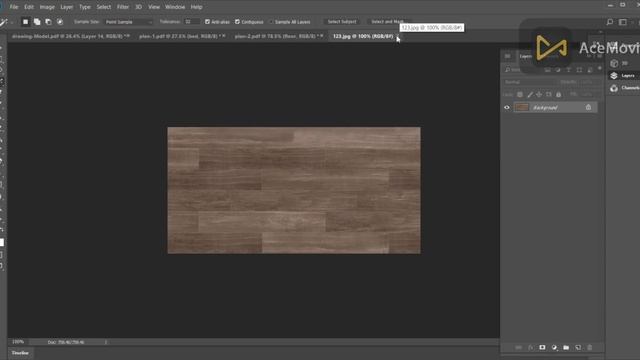Open the layer blend mode dropdown

529,82
